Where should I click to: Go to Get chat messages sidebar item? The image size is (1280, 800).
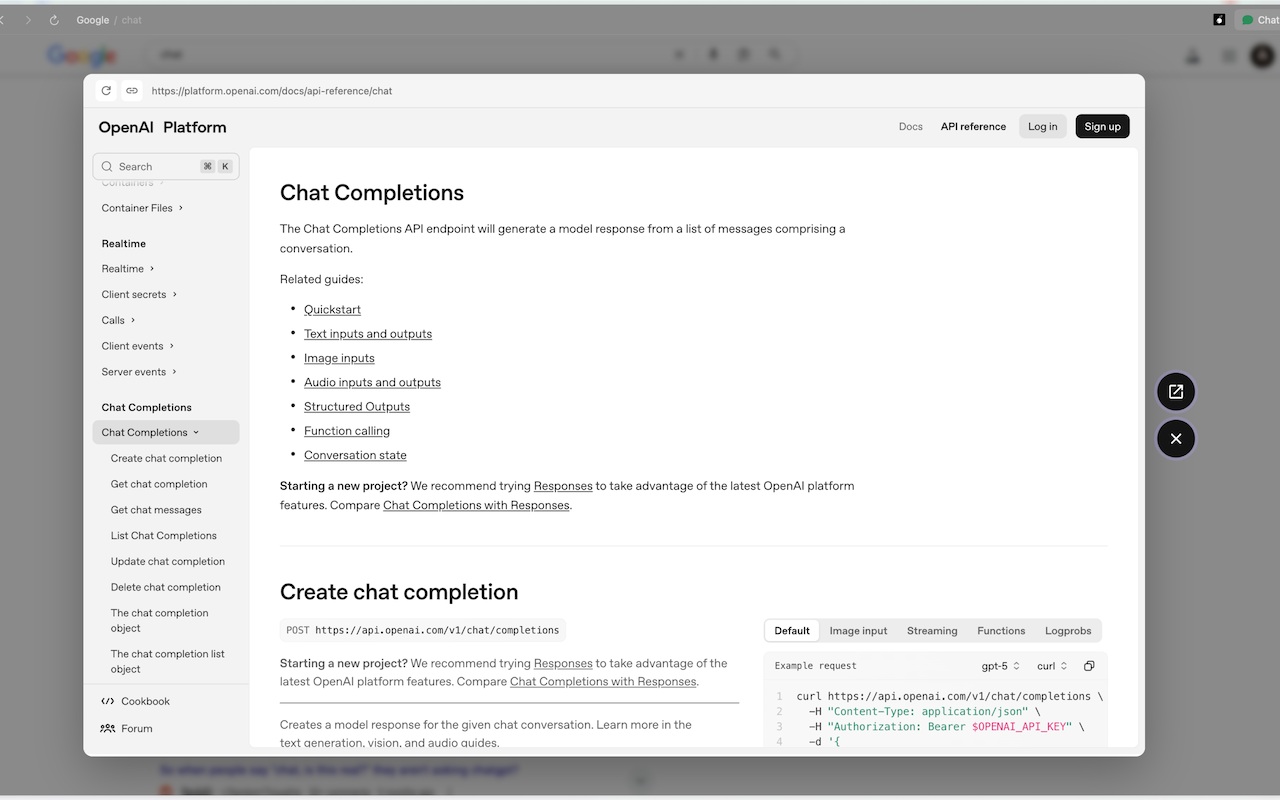click(156, 510)
